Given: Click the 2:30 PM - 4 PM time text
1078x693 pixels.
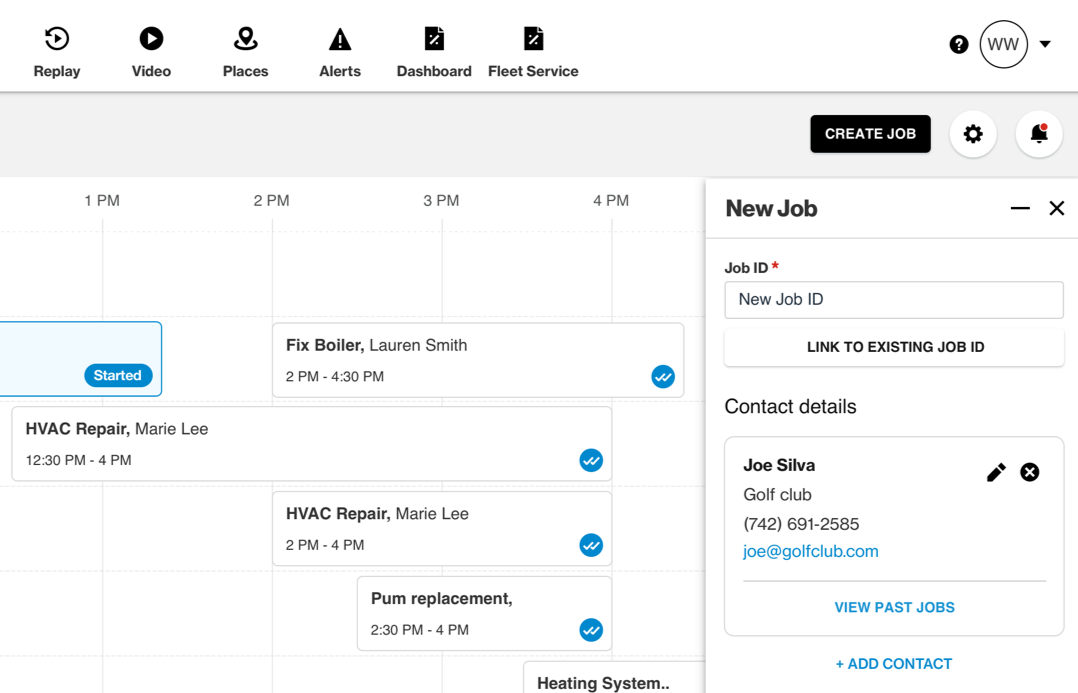Looking at the screenshot, I should pyautogui.click(x=419, y=630).
